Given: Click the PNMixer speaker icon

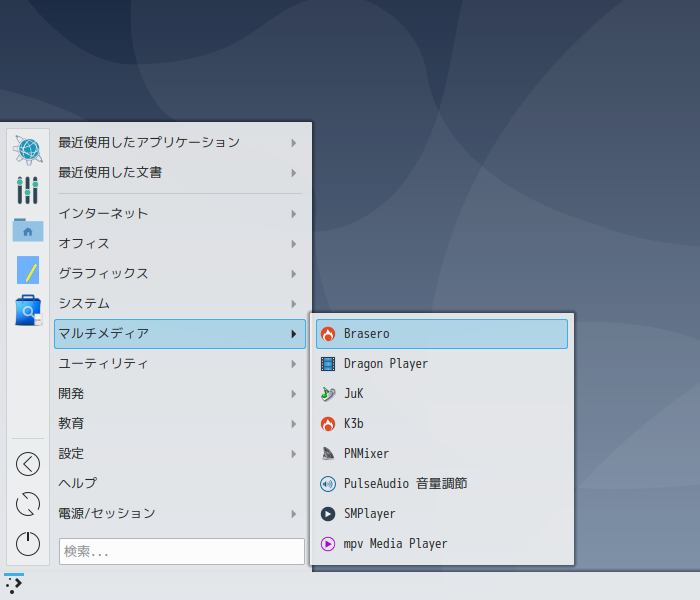Looking at the screenshot, I should pos(328,454).
